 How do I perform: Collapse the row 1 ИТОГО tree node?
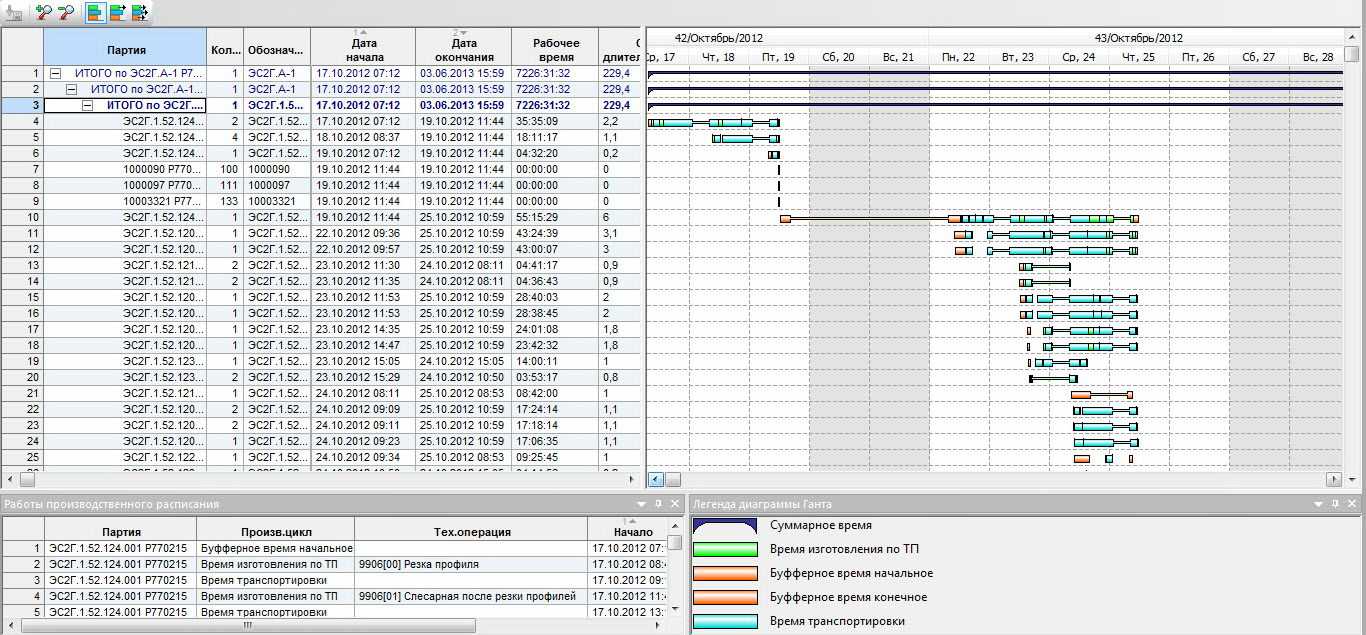[56, 73]
